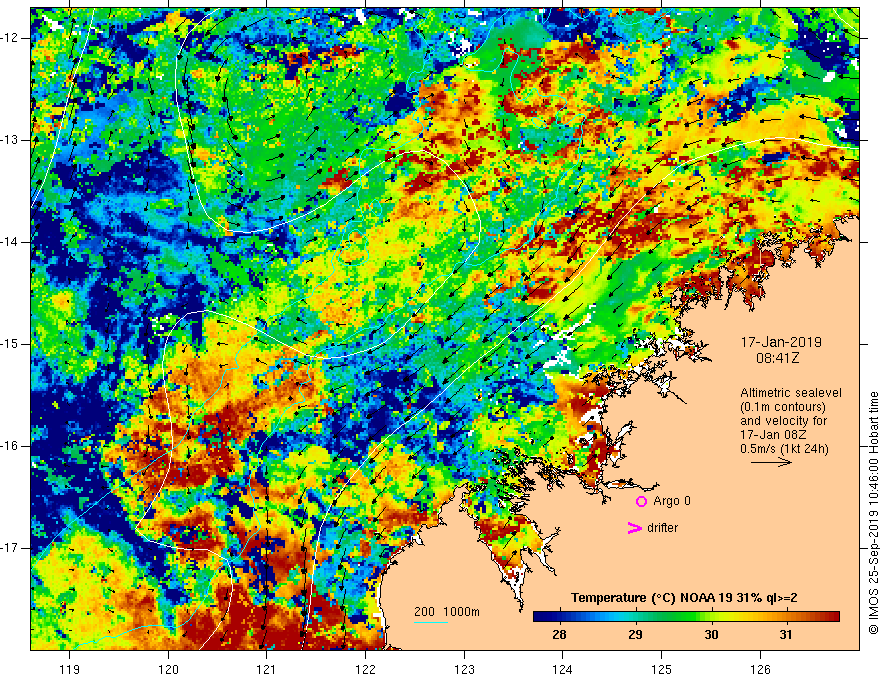
Task: Click the '08:41Z' time label
Action: tap(777, 358)
